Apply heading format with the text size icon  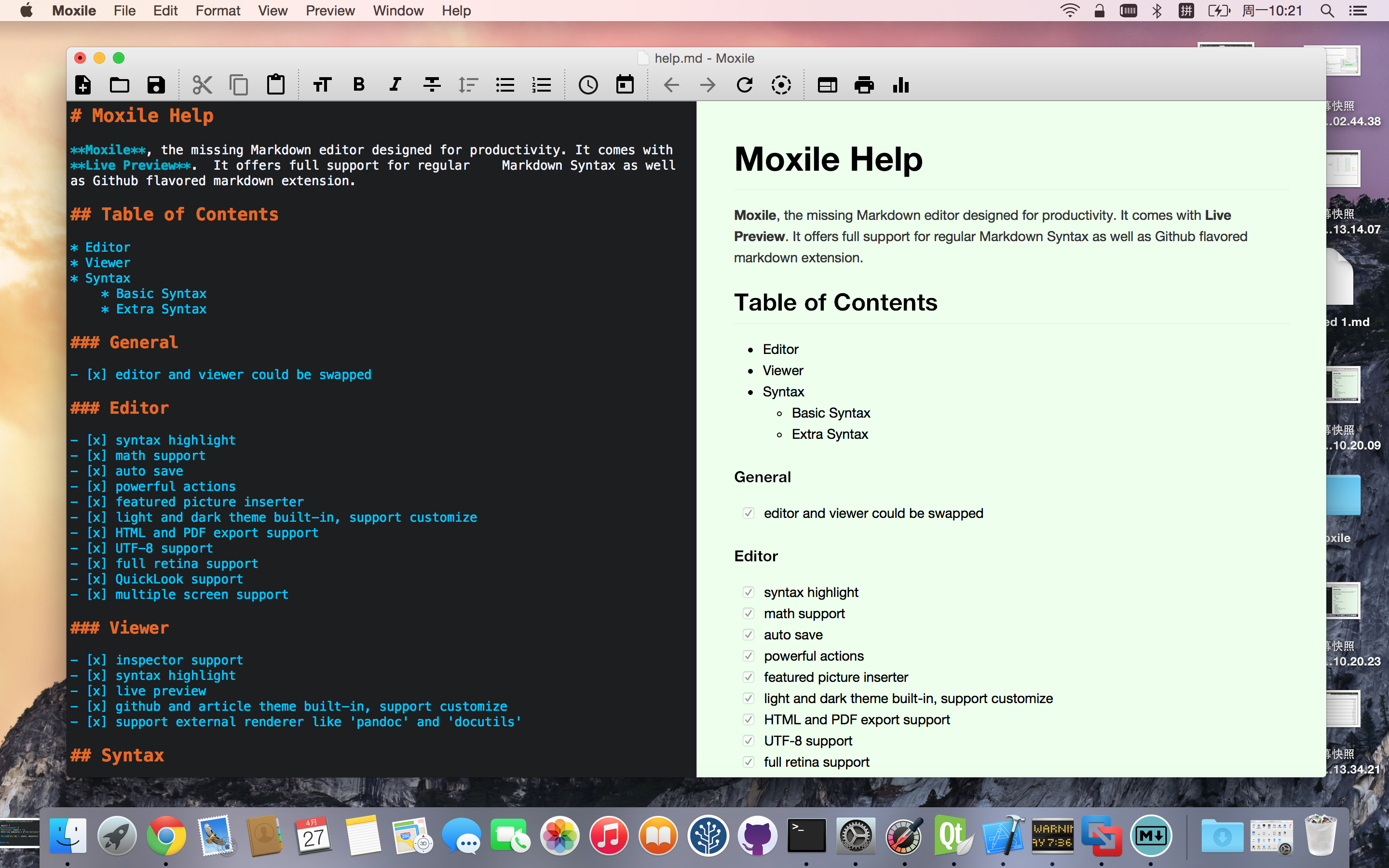pos(322,85)
